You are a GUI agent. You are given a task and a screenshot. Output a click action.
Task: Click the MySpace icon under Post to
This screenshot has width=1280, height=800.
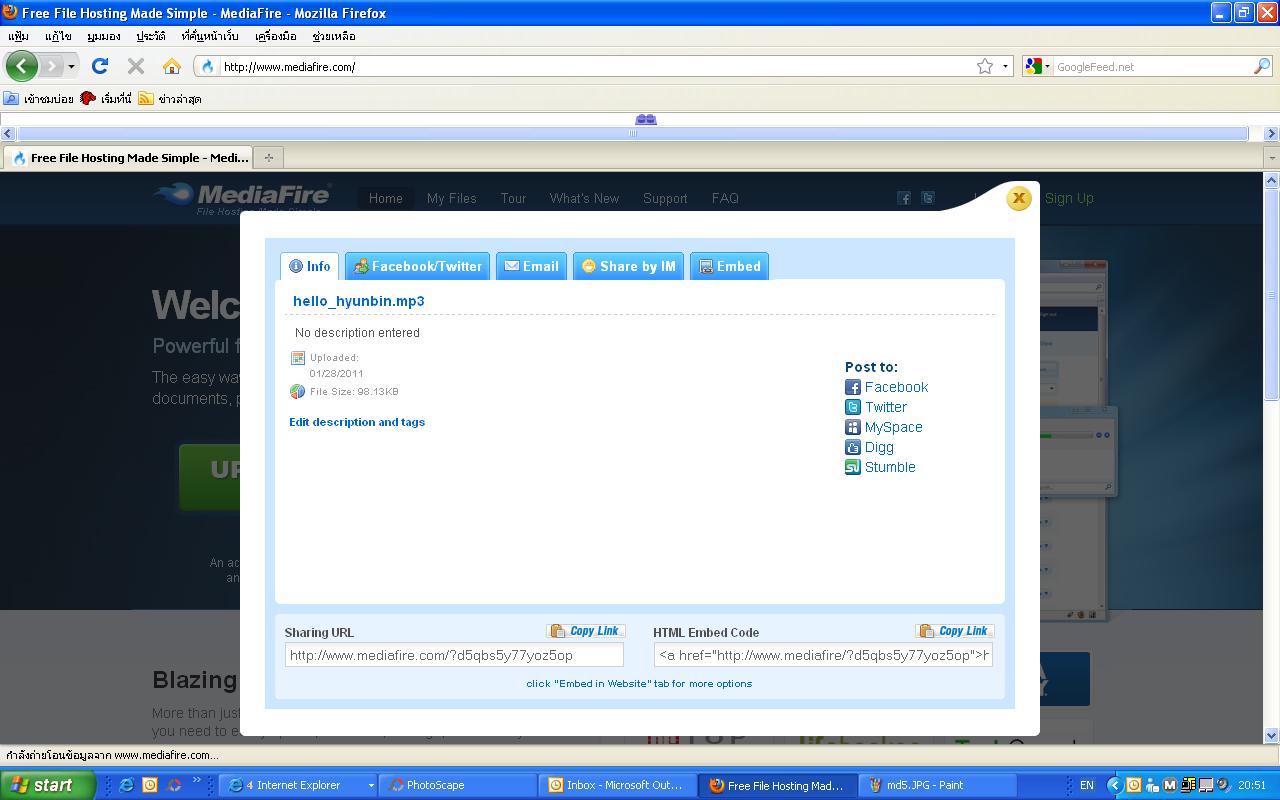[853, 427]
